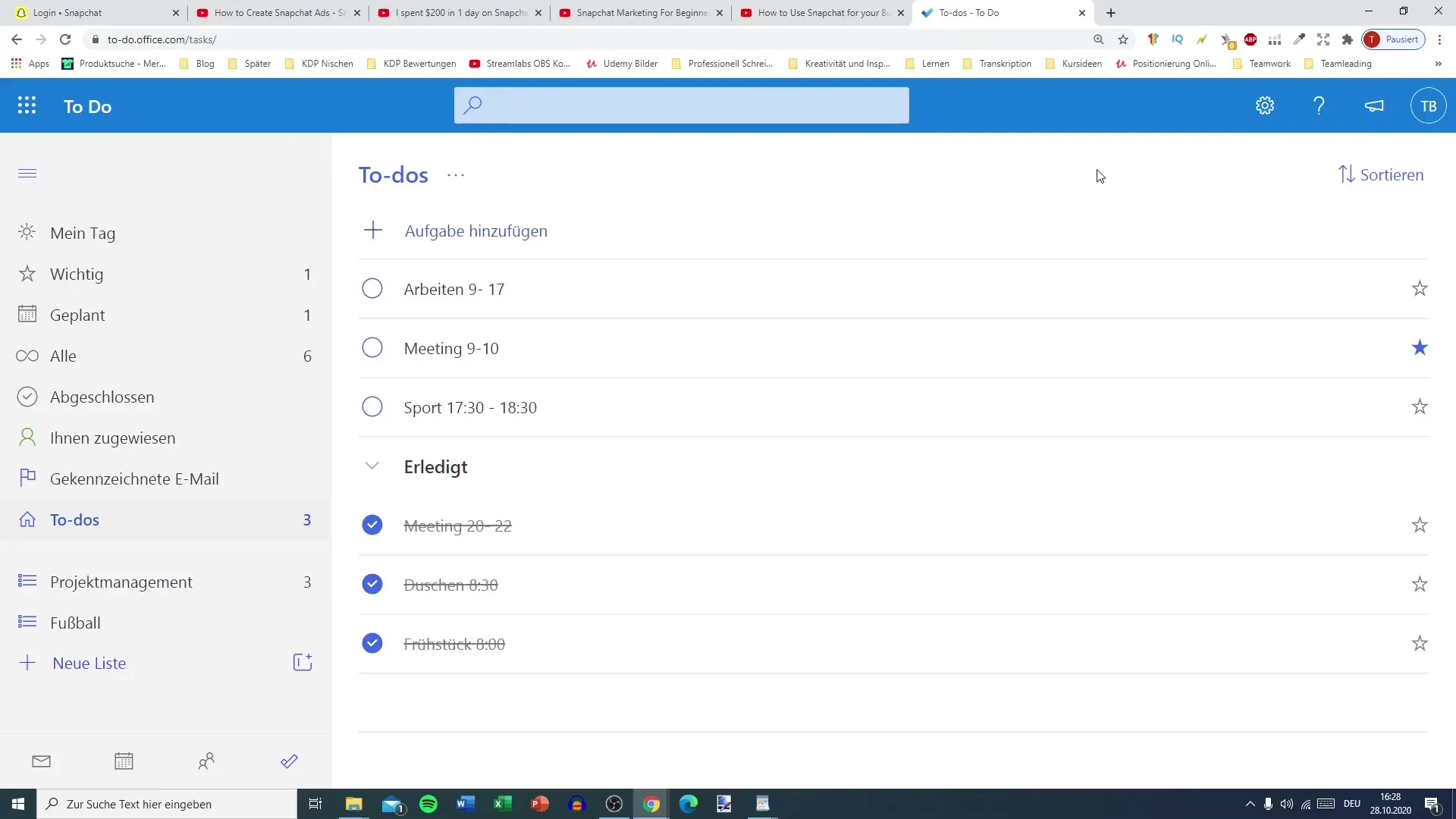The image size is (1456, 819).
Task: Select the calendar icon in bottom bar
Action: pos(124,761)
